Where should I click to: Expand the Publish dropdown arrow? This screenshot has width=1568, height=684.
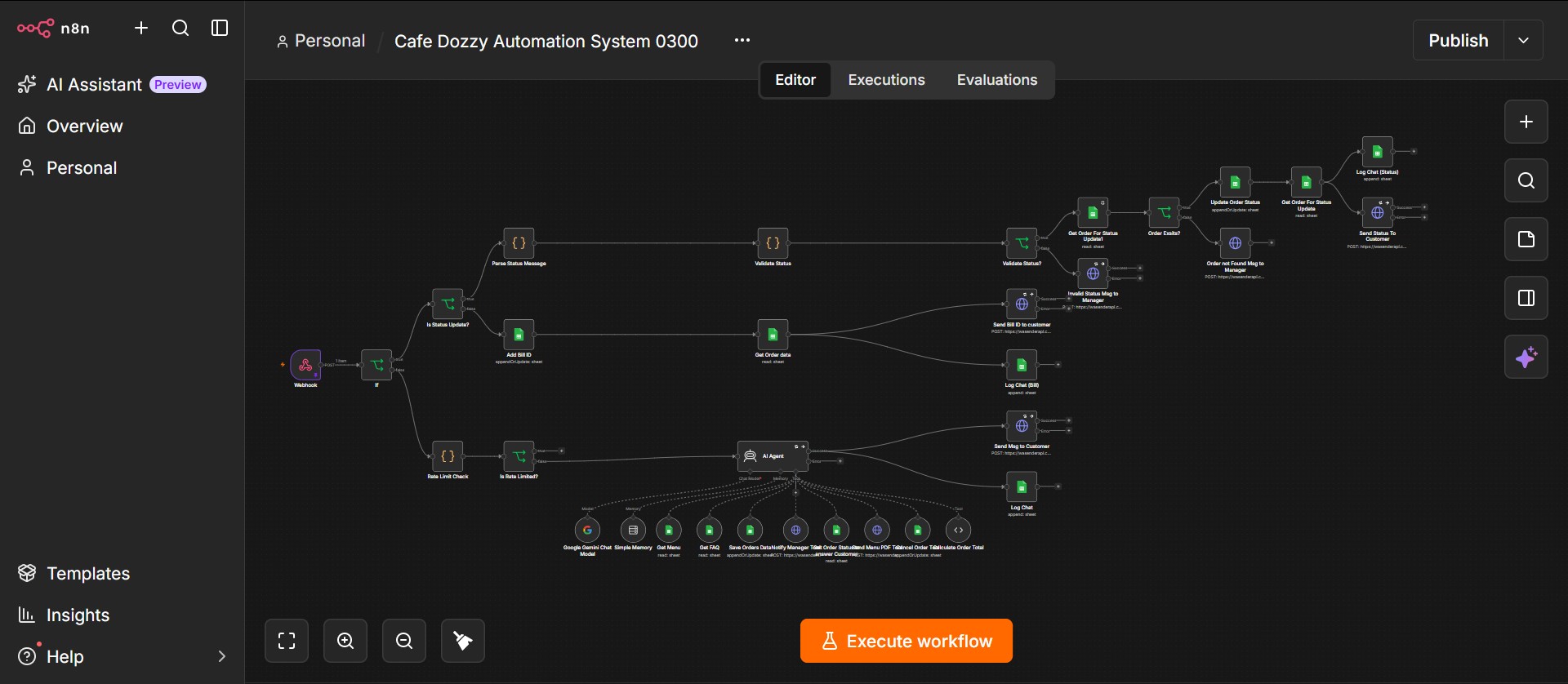pyautogui.click(x=1523, y=40)
